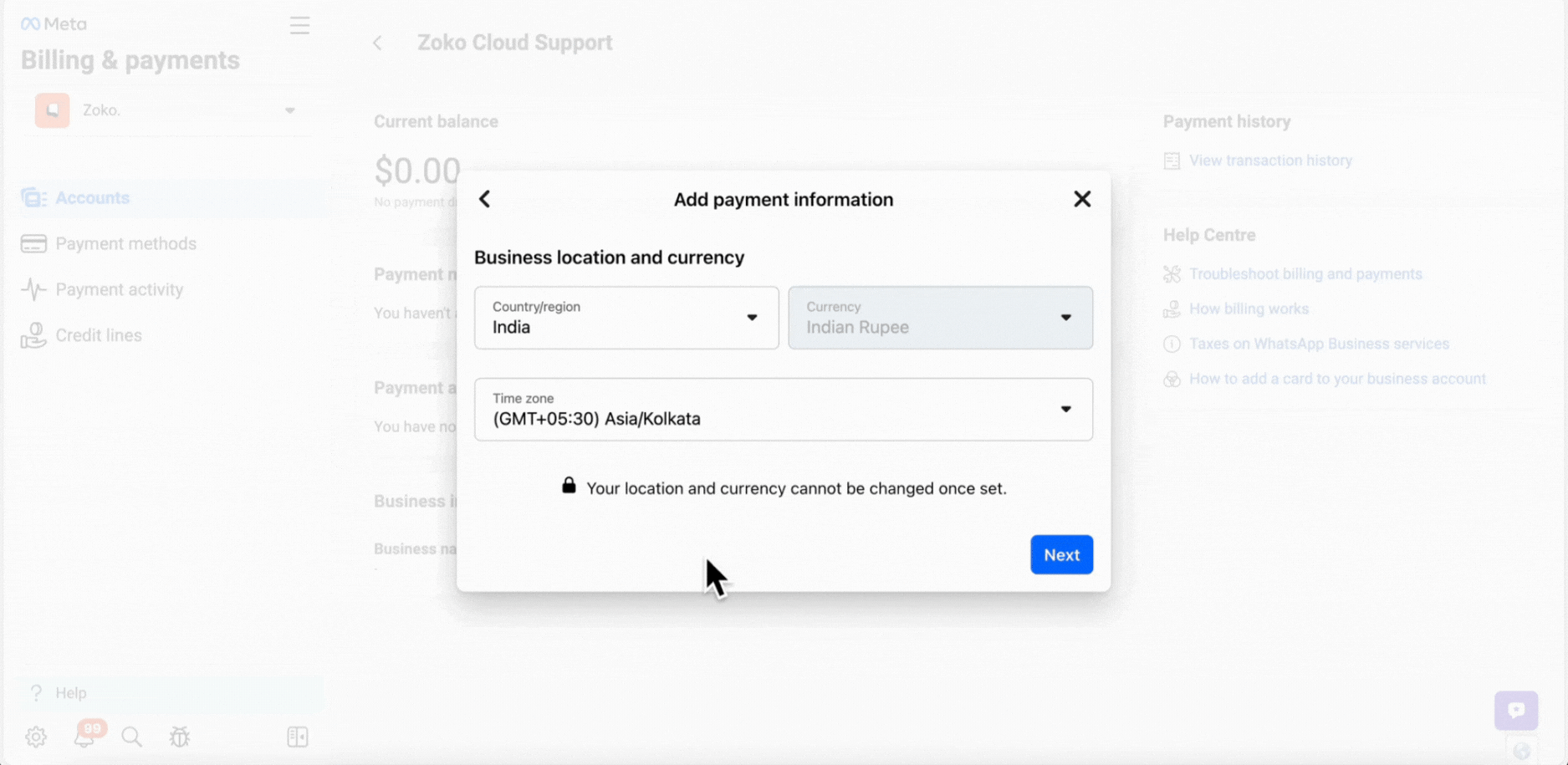Open the settings gear icon
The image size is (1568, 765).
(x=36, y=737)
